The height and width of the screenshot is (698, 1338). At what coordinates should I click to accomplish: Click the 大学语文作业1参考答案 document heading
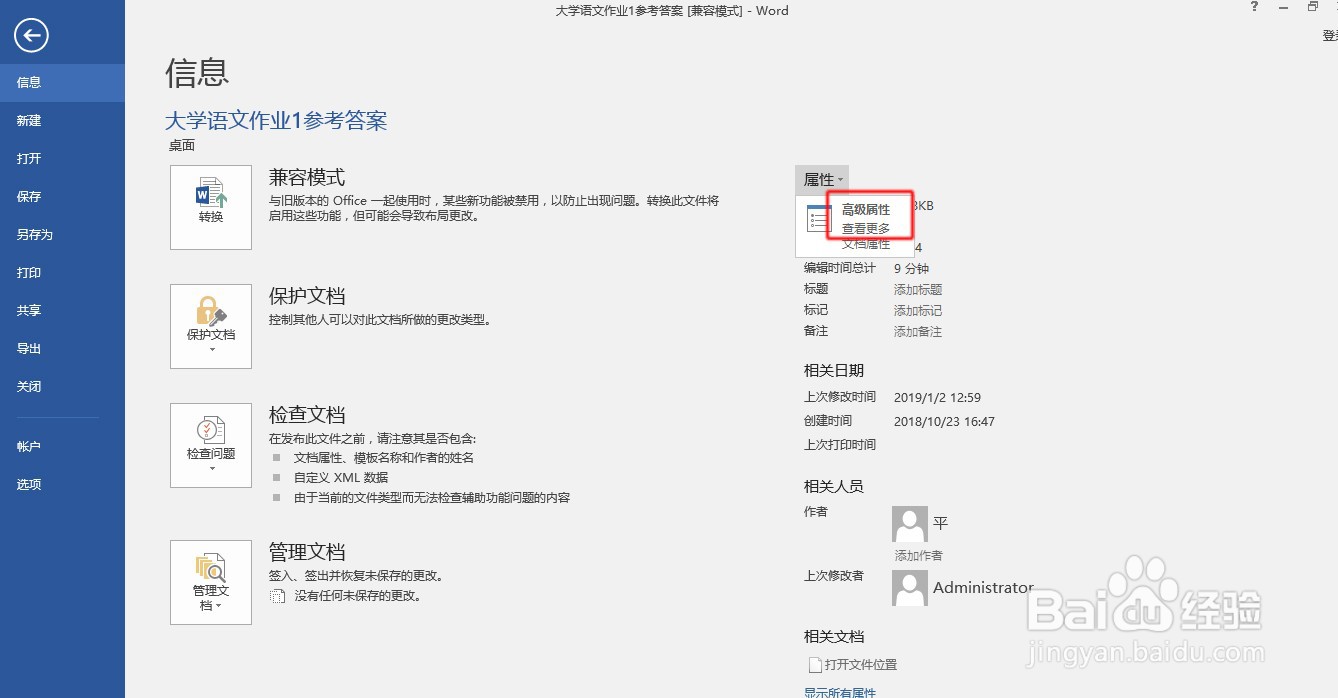coord(276,121)
